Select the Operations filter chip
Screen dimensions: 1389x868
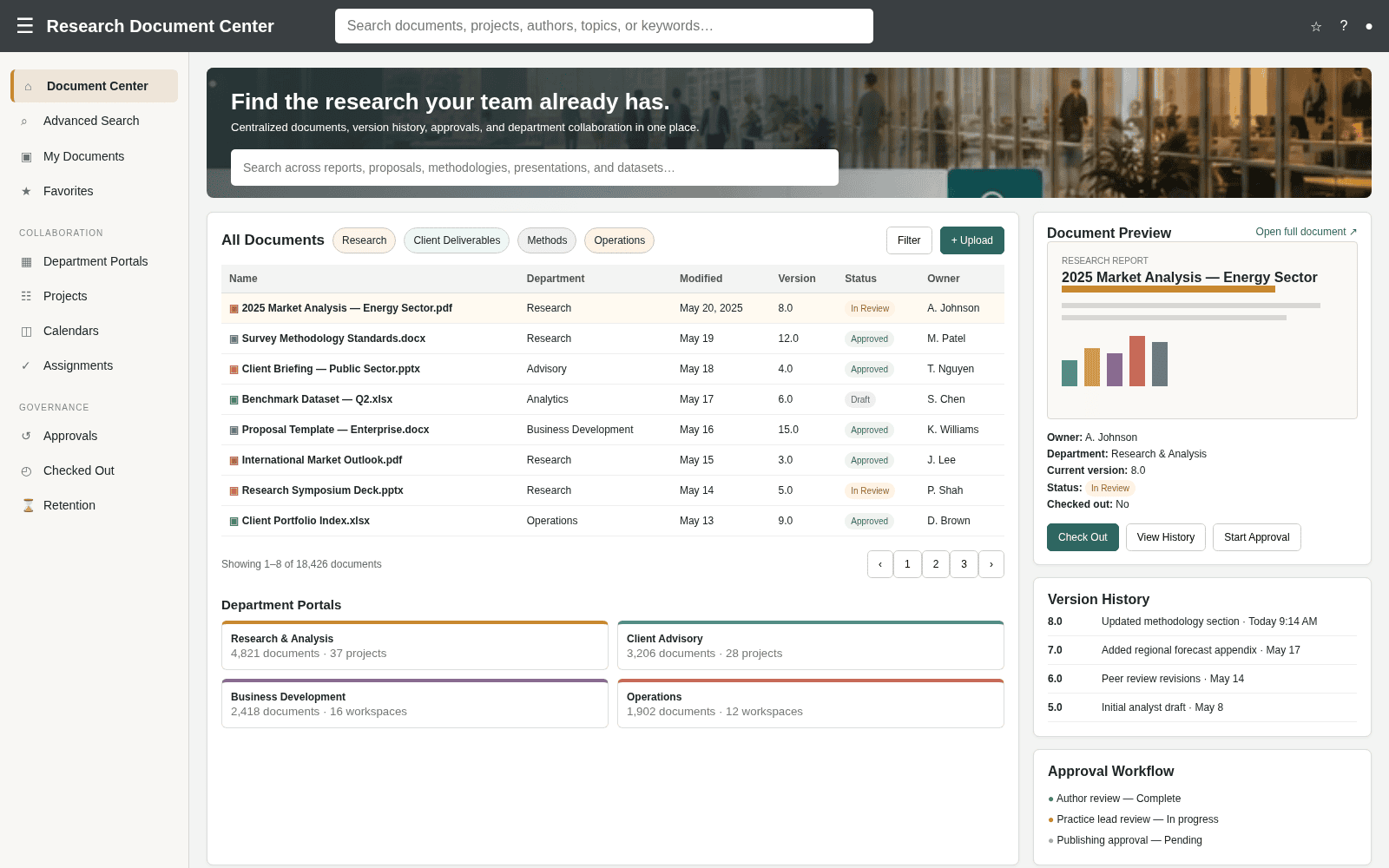(619, 240)
